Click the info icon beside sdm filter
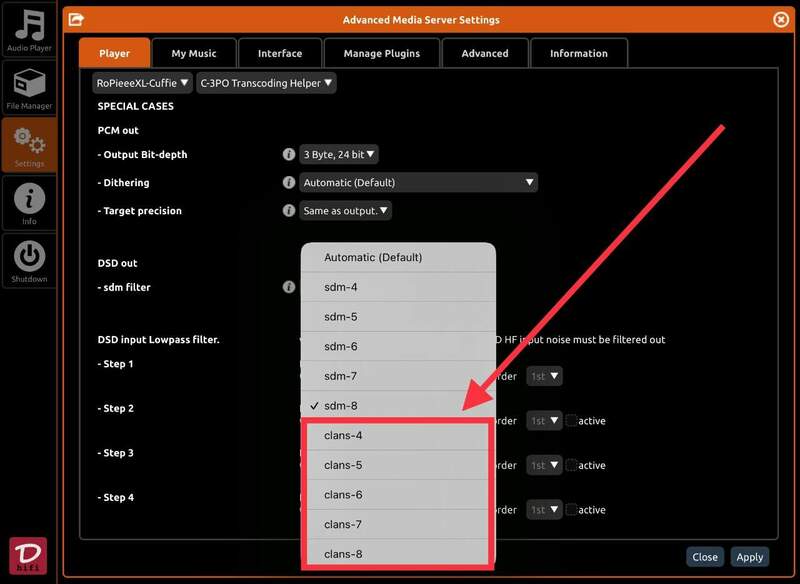The image size is (800, 584). pyautogui.click(x=289, y=287)
